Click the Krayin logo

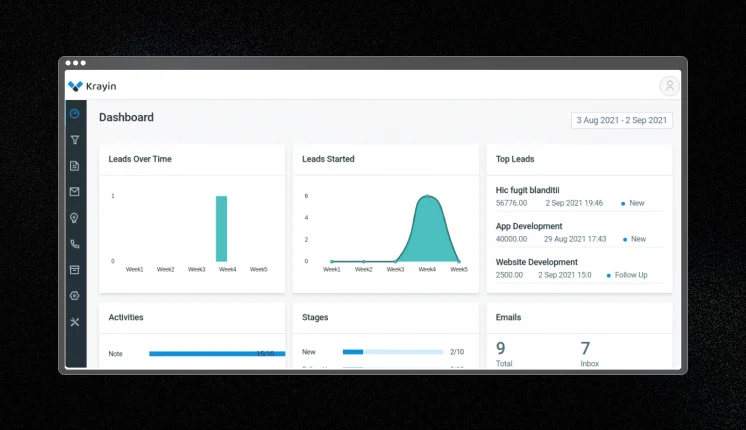click(92, 86)
